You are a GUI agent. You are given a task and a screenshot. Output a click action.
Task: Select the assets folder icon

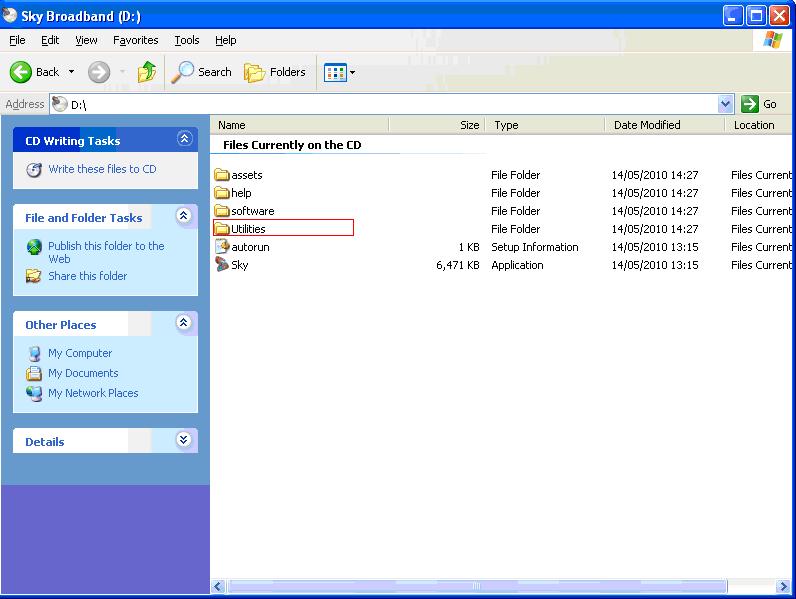click(222, 175)
